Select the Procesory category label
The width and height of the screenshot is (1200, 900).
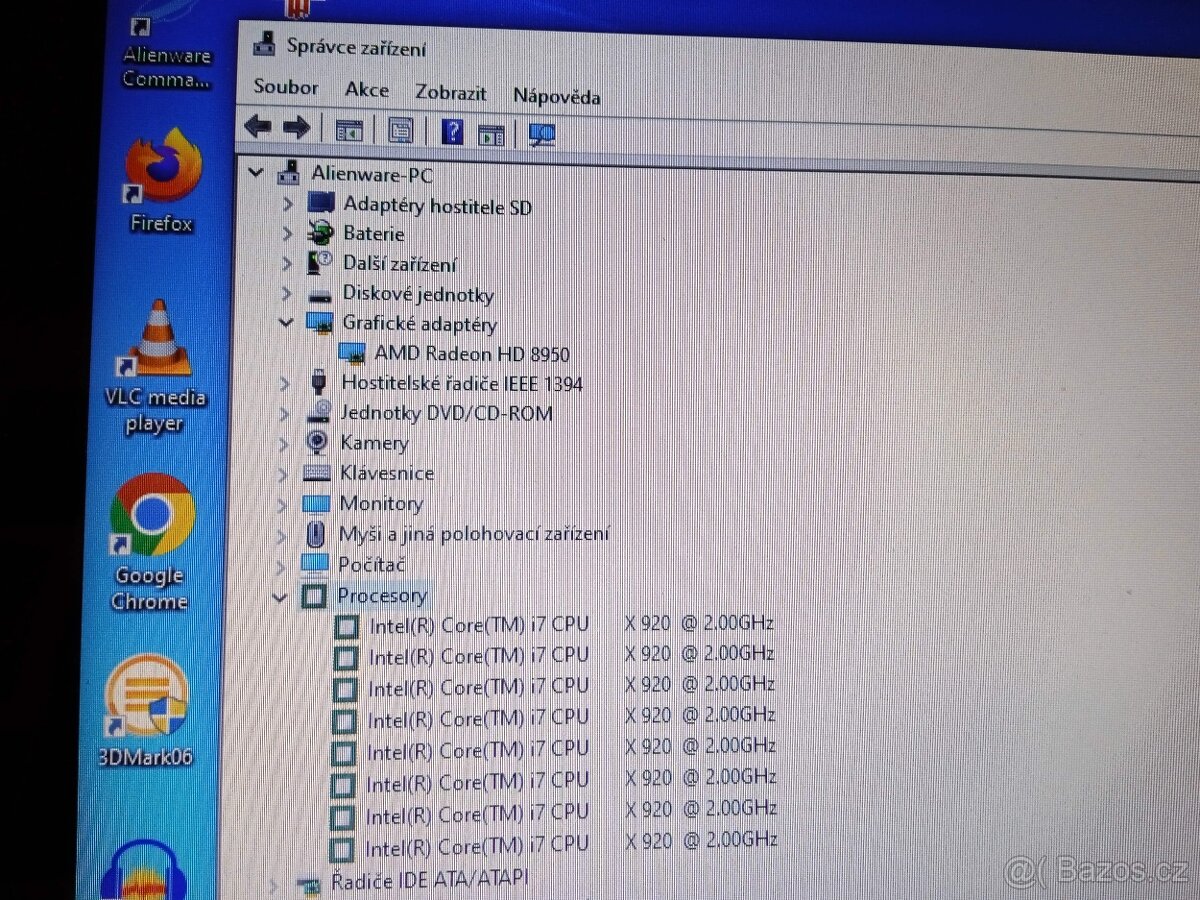(x=382, y=596)
